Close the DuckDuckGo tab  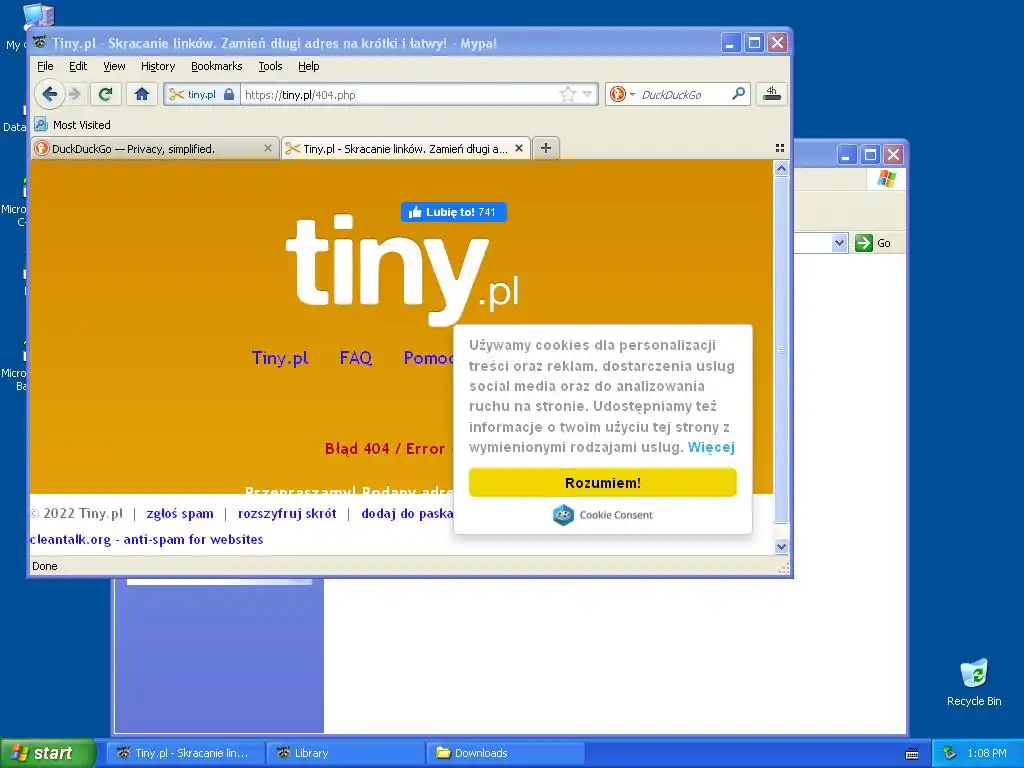pos(268,148)
